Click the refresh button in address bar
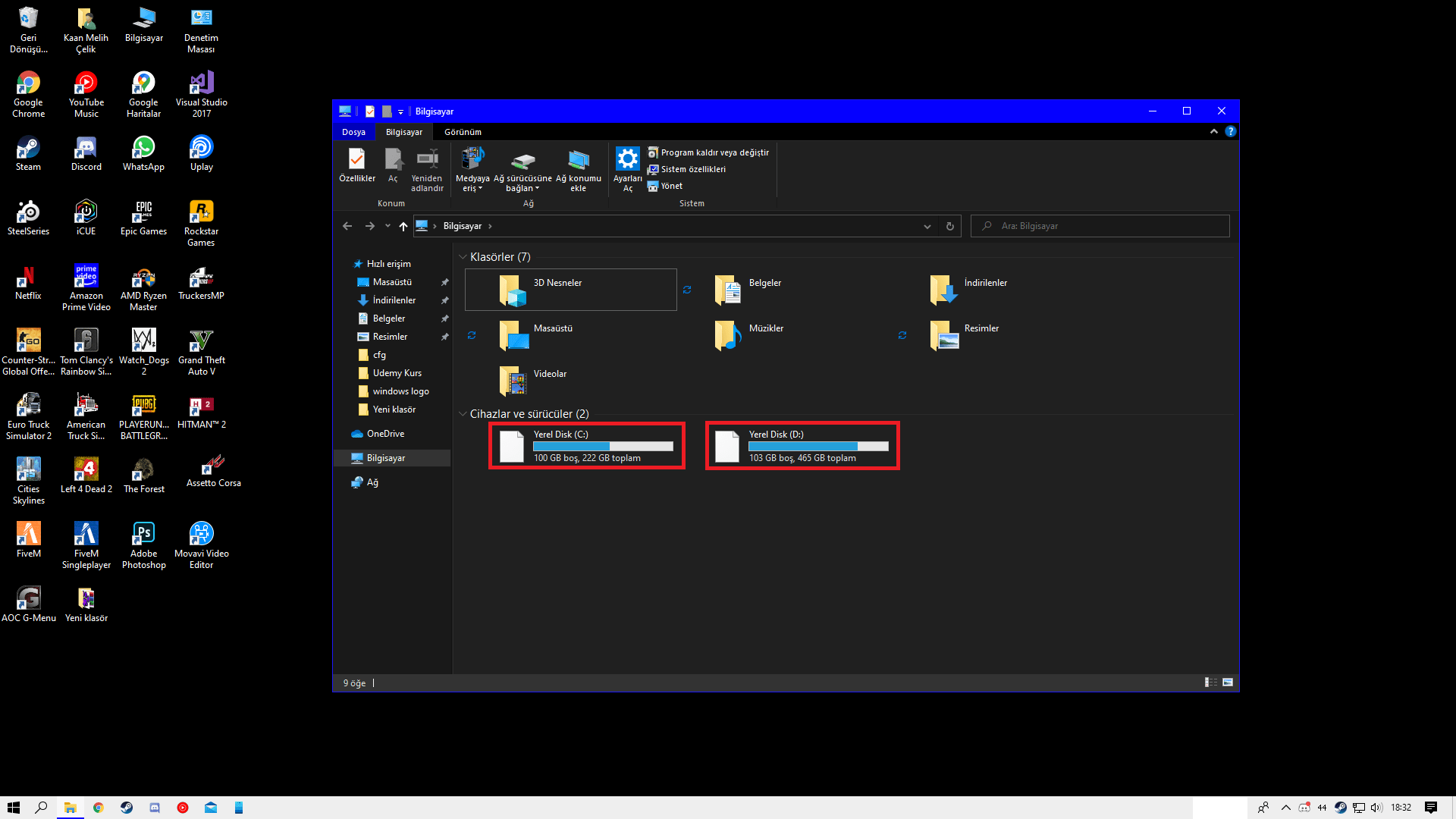The width and height of the screenshot is (1456, 819). click(x=949, y=226)
